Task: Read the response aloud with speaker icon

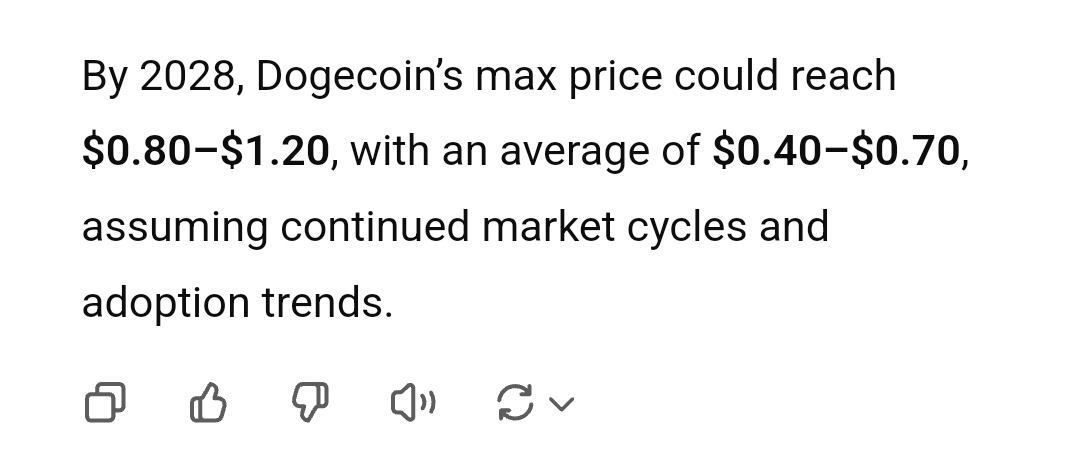Action: coord(412,403)
